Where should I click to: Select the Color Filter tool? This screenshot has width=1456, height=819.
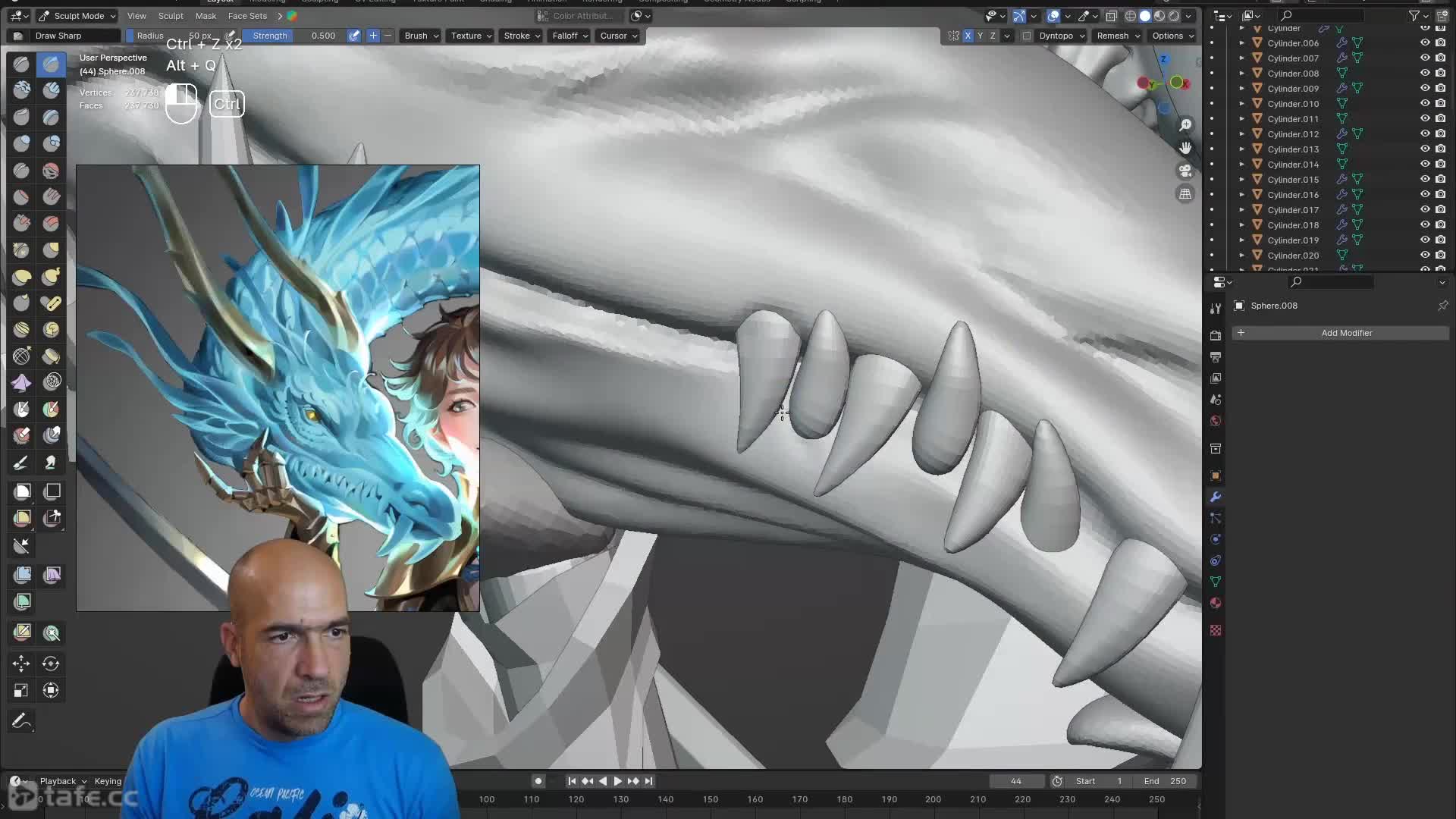tap(21, 602)
